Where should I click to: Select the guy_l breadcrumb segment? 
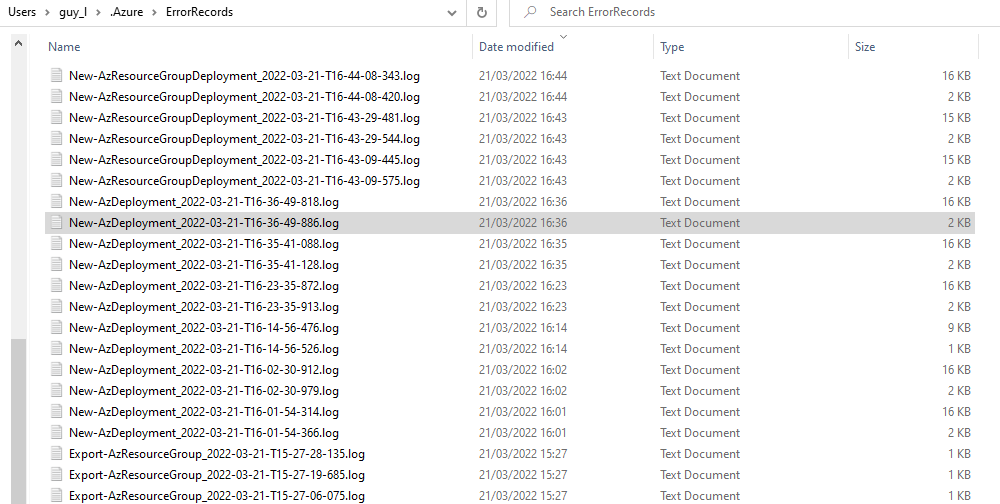73,12
